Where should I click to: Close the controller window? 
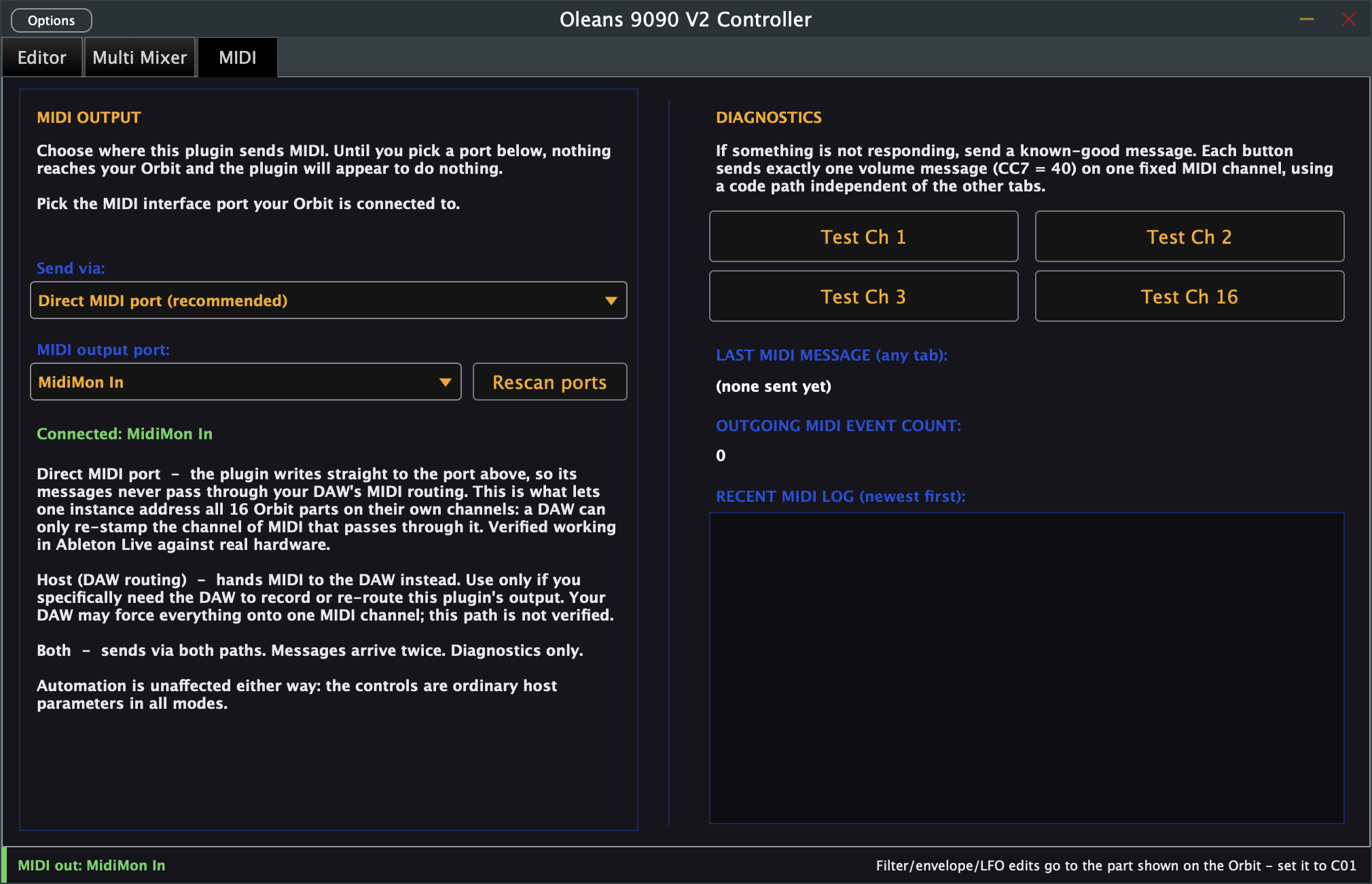(x=1349, y=20)
